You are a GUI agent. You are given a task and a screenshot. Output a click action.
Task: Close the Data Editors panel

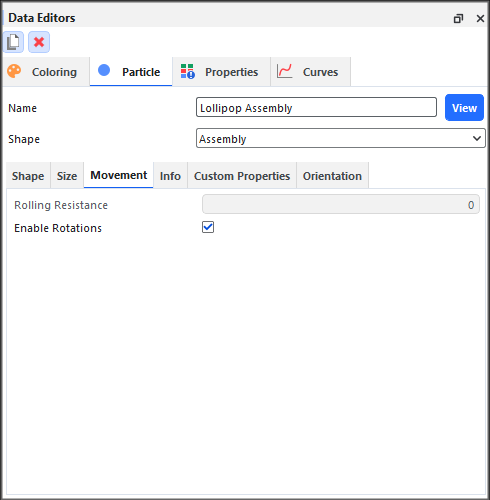[x=480, y=19]
